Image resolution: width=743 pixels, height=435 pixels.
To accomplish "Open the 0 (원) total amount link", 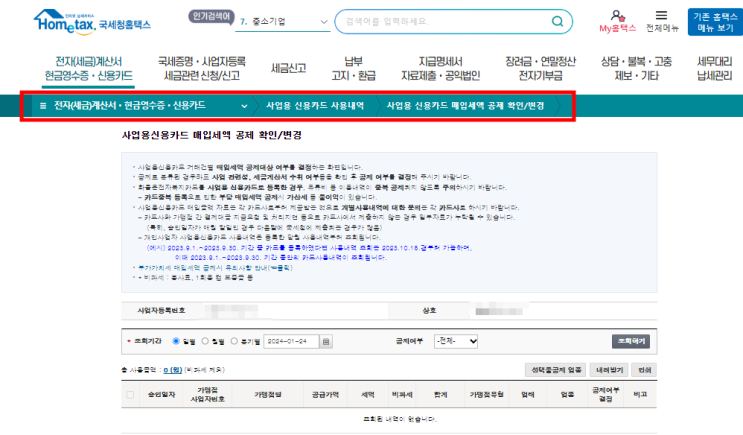I will [173, 370].
